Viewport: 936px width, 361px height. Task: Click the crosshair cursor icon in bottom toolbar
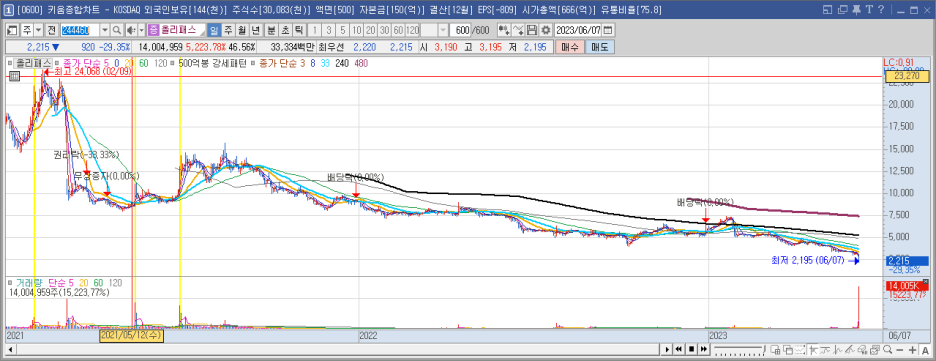coord(814,349)
